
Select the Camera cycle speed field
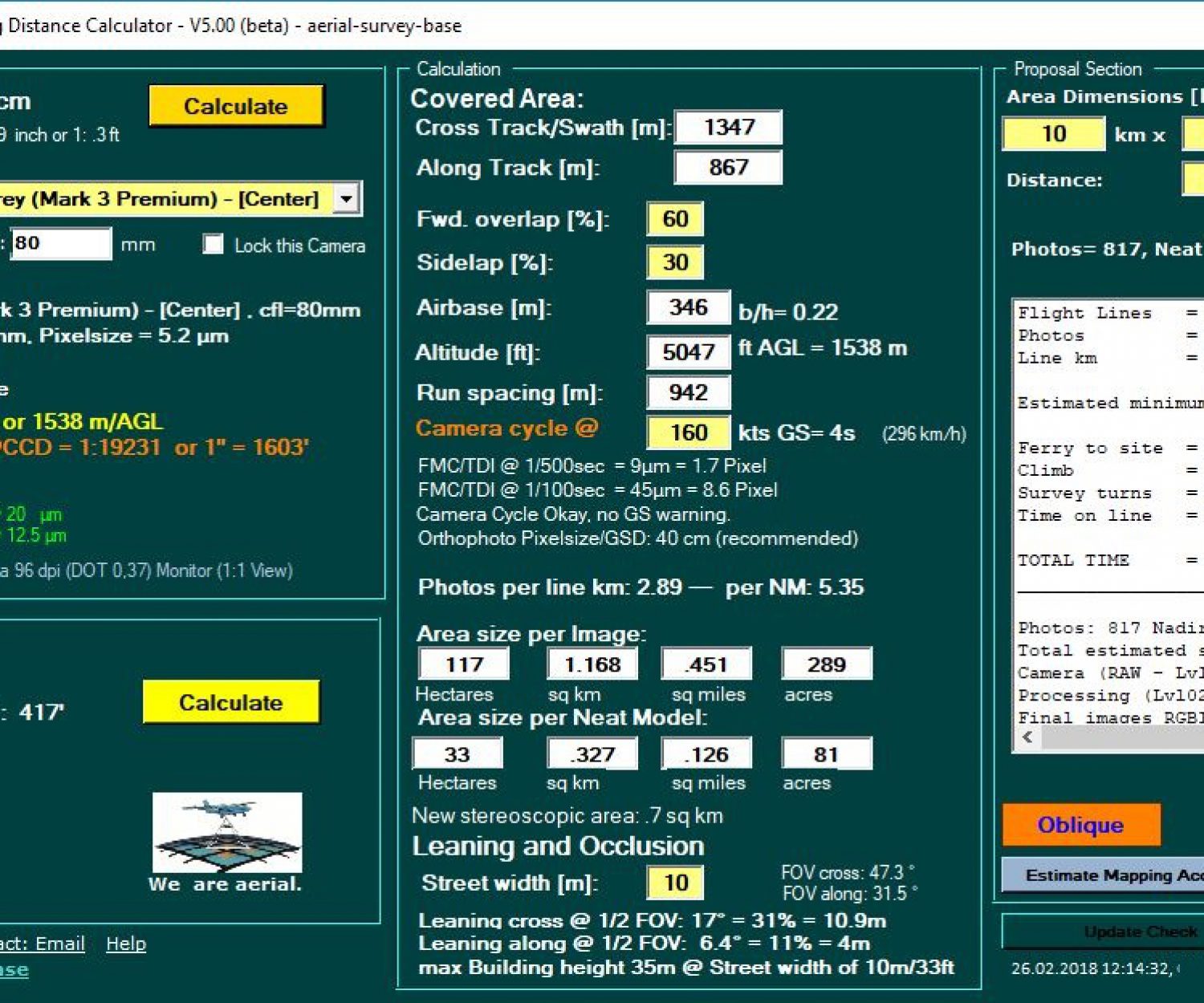[688, 432]
